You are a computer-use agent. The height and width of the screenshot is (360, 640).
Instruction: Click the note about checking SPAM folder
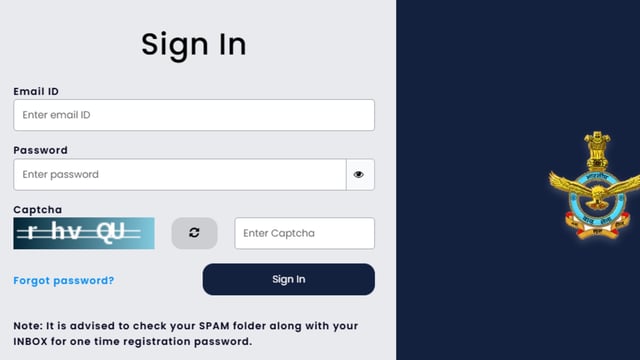pyautogui.click(x=186, y=333)
